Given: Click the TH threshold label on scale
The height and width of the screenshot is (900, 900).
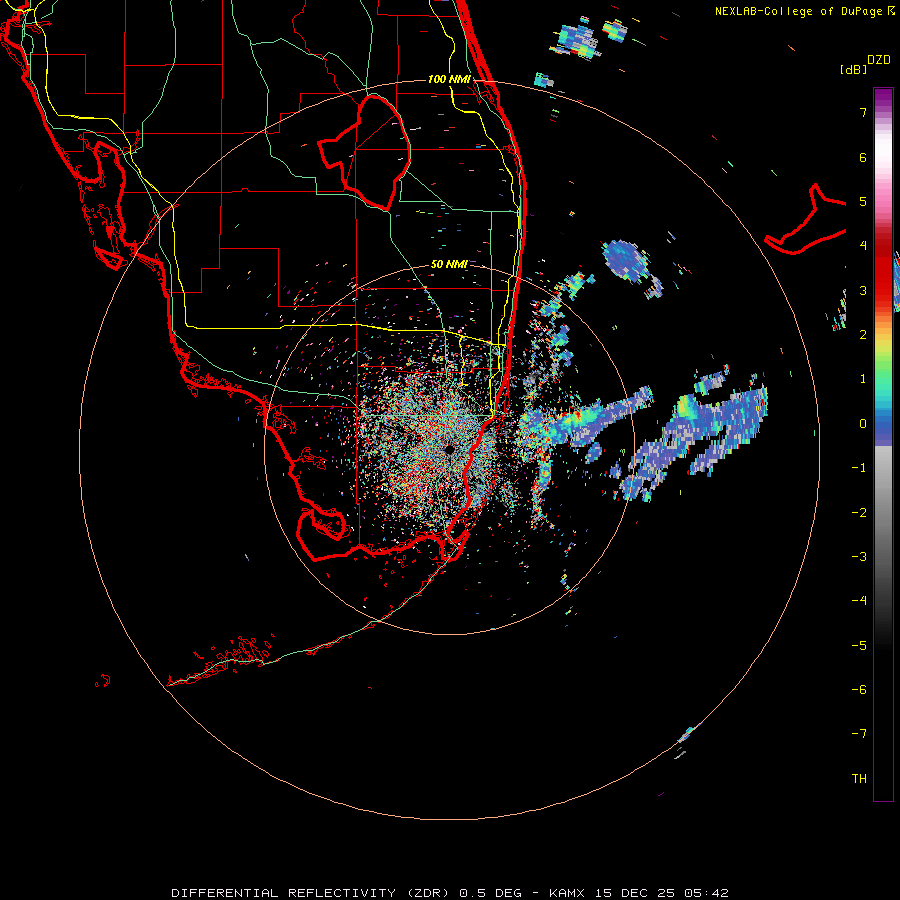Looking at the screenshot, I should click(859, 779).
